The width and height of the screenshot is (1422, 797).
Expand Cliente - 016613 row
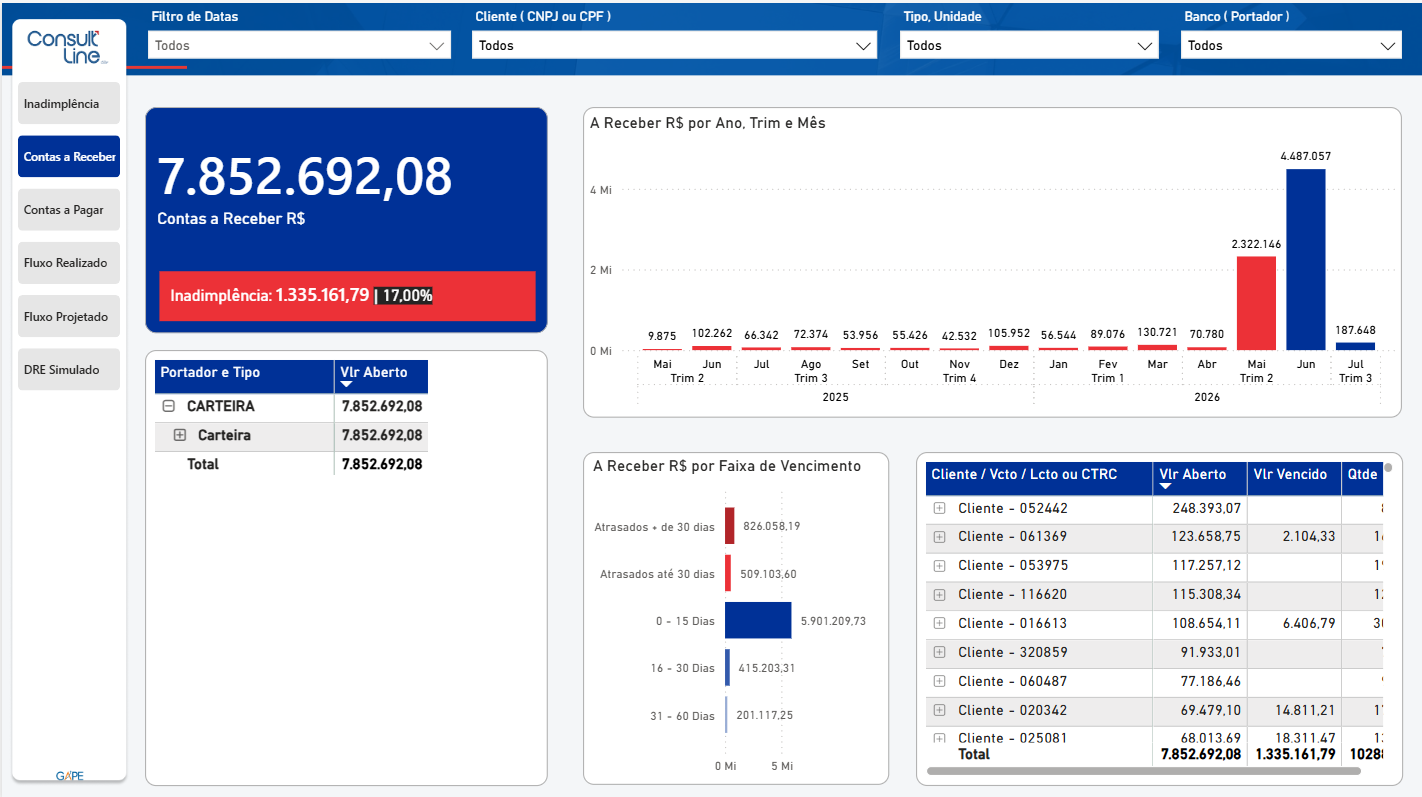click(939, 623)
